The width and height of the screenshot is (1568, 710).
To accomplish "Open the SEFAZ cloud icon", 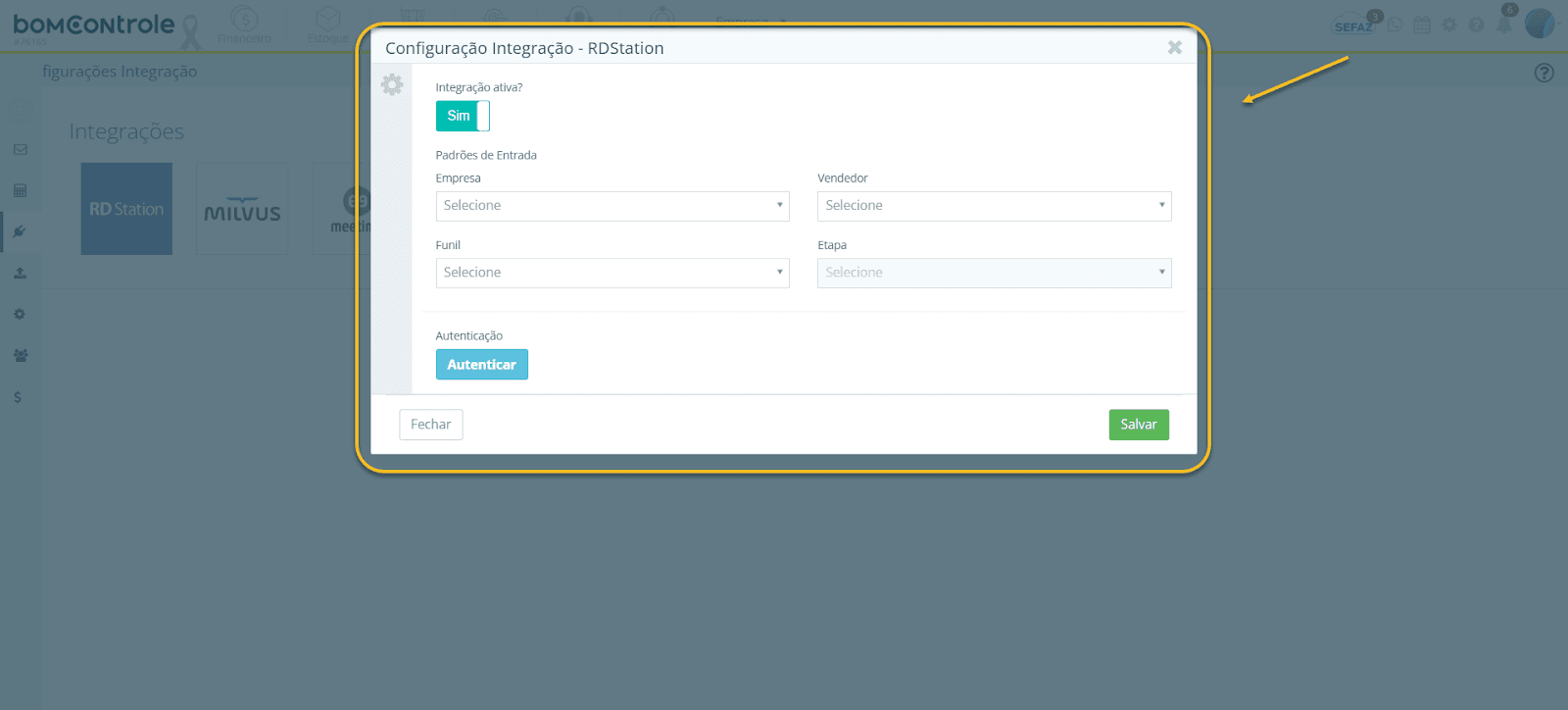I will pos(1355,25).
